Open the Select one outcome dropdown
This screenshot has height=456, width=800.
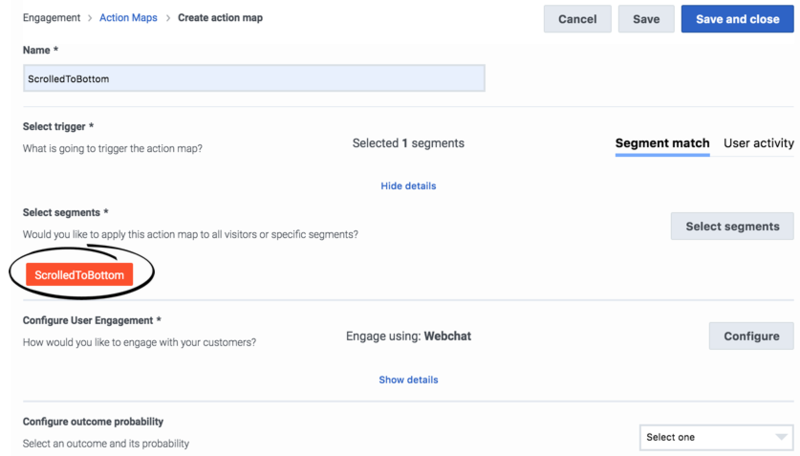[x=716, y=438]
